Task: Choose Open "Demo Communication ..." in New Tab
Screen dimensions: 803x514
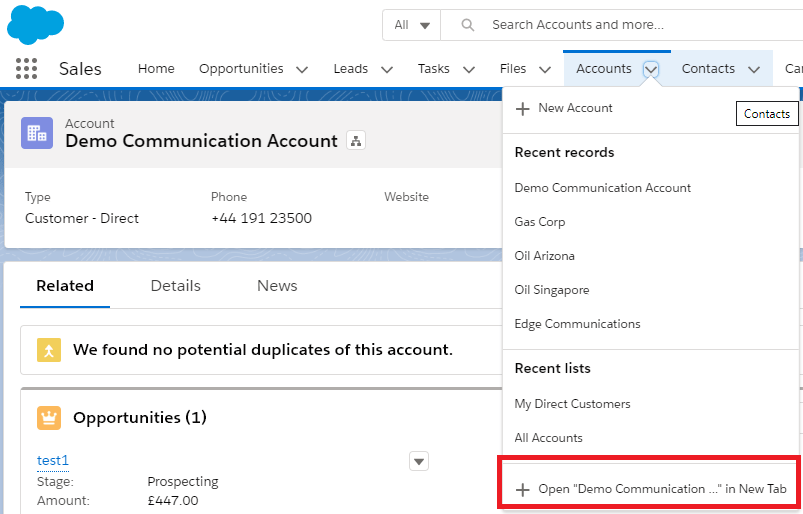Action: (x=650, y=489)
